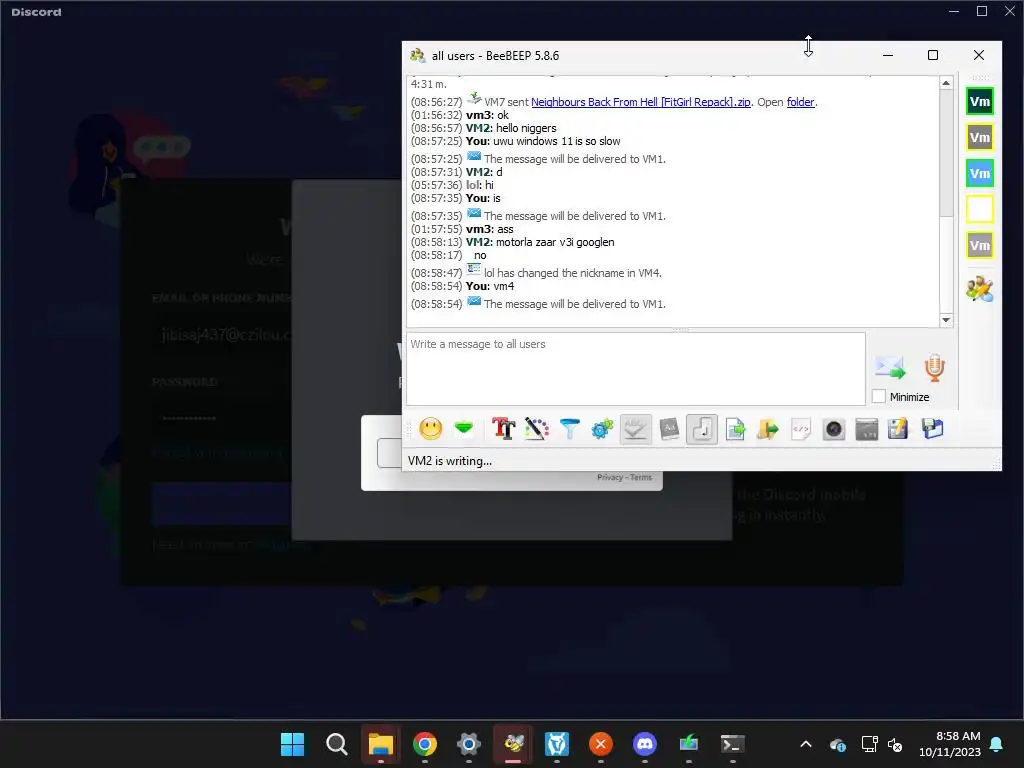Image resolution: width=1024 pixels, height=768 pixels.
Task: Open the terminal icon in the taskbar
Action: [x=732, y=744]
